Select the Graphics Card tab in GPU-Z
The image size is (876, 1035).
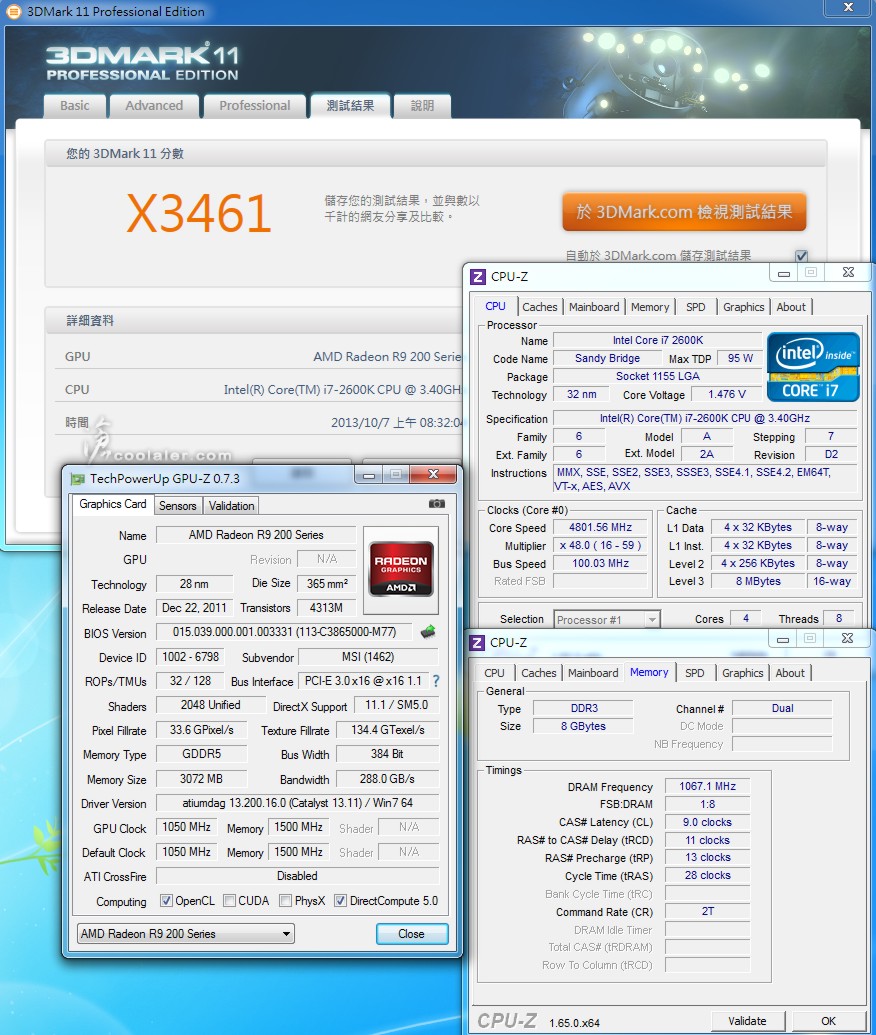pyautogui.click(x=113, y=504)
